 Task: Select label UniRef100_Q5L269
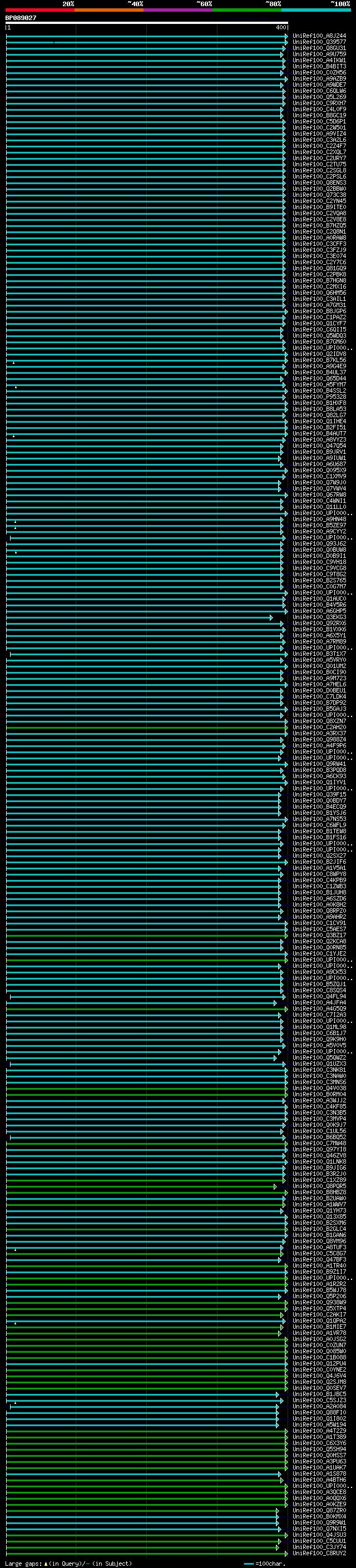pyautogui.click(x=319, y=97)
